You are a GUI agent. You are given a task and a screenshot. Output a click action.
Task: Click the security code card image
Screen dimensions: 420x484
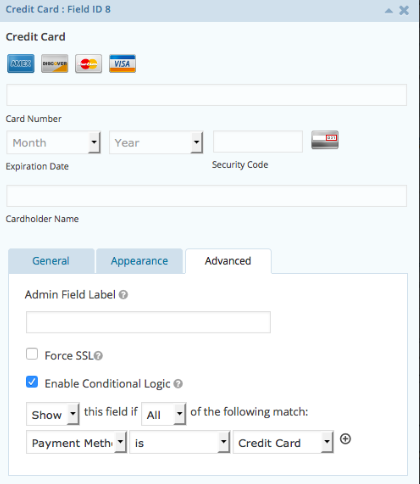(x=325, y=140)
